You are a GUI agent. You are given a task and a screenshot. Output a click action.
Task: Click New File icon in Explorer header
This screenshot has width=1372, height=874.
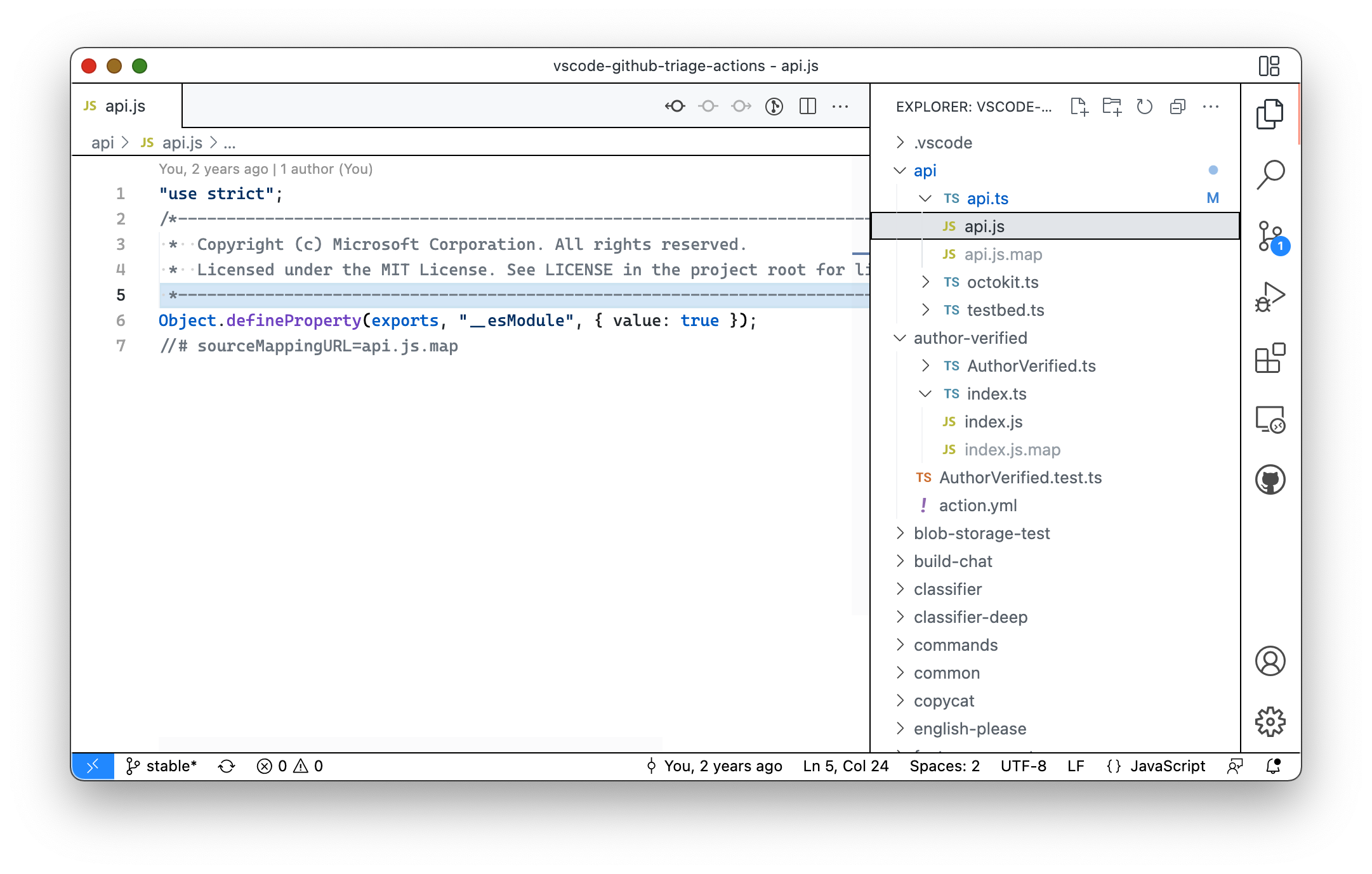[x=1079, y=107]
